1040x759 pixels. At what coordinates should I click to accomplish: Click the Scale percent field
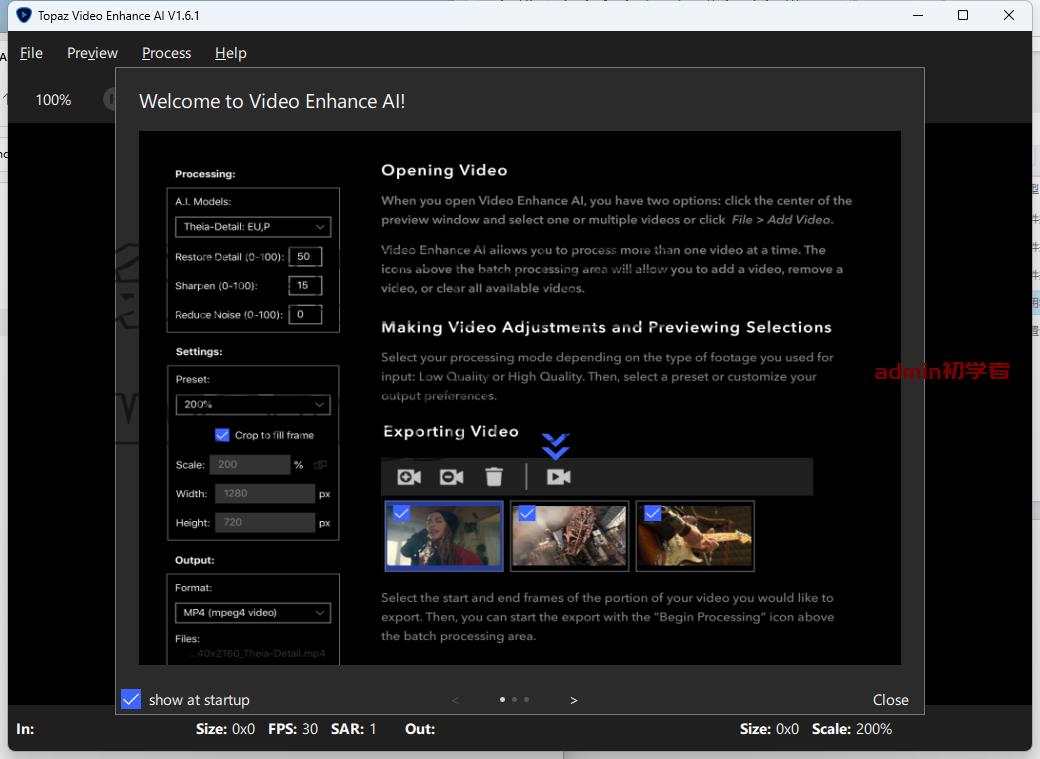[x=250, y=464]
